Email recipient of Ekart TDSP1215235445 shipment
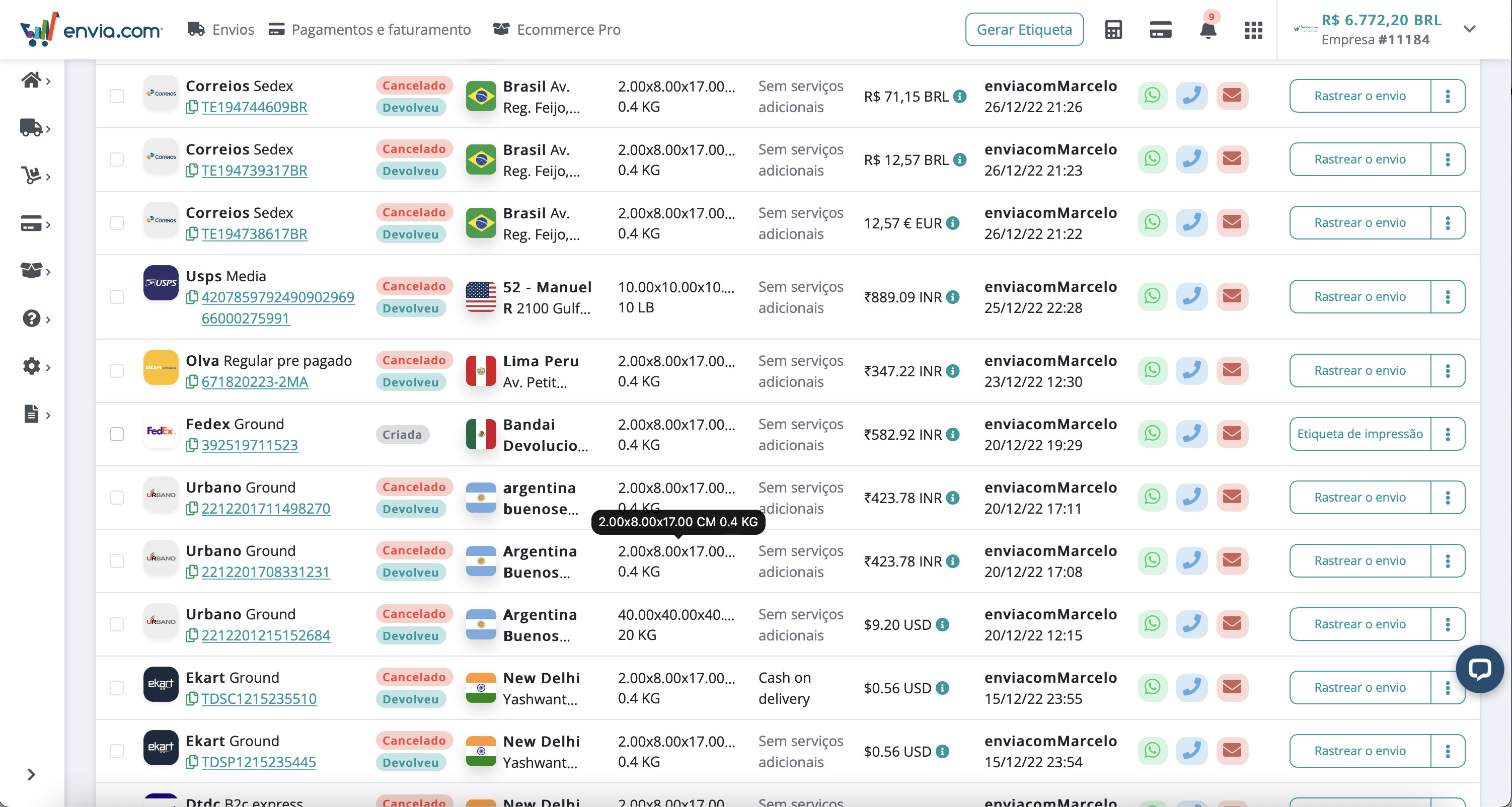The width and height of the screenshot is (1512, 807). click(x=1232, y=751)
